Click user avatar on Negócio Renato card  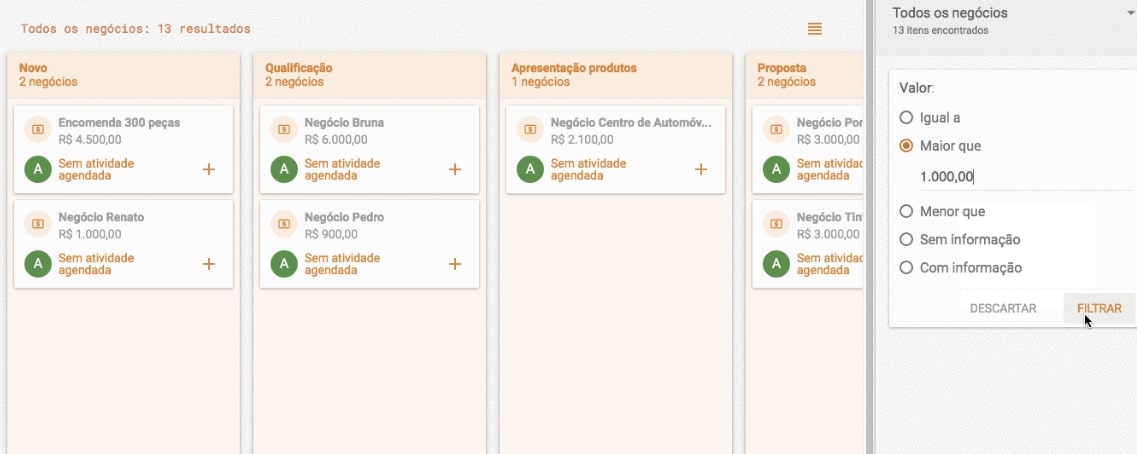pos(38,264)
